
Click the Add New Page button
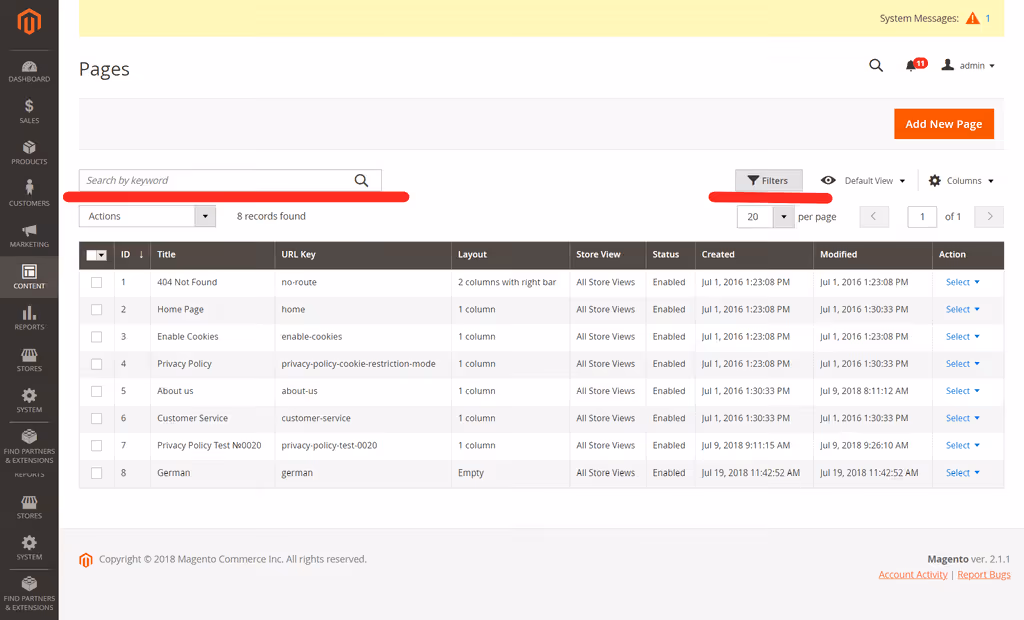tap(944, 124)
